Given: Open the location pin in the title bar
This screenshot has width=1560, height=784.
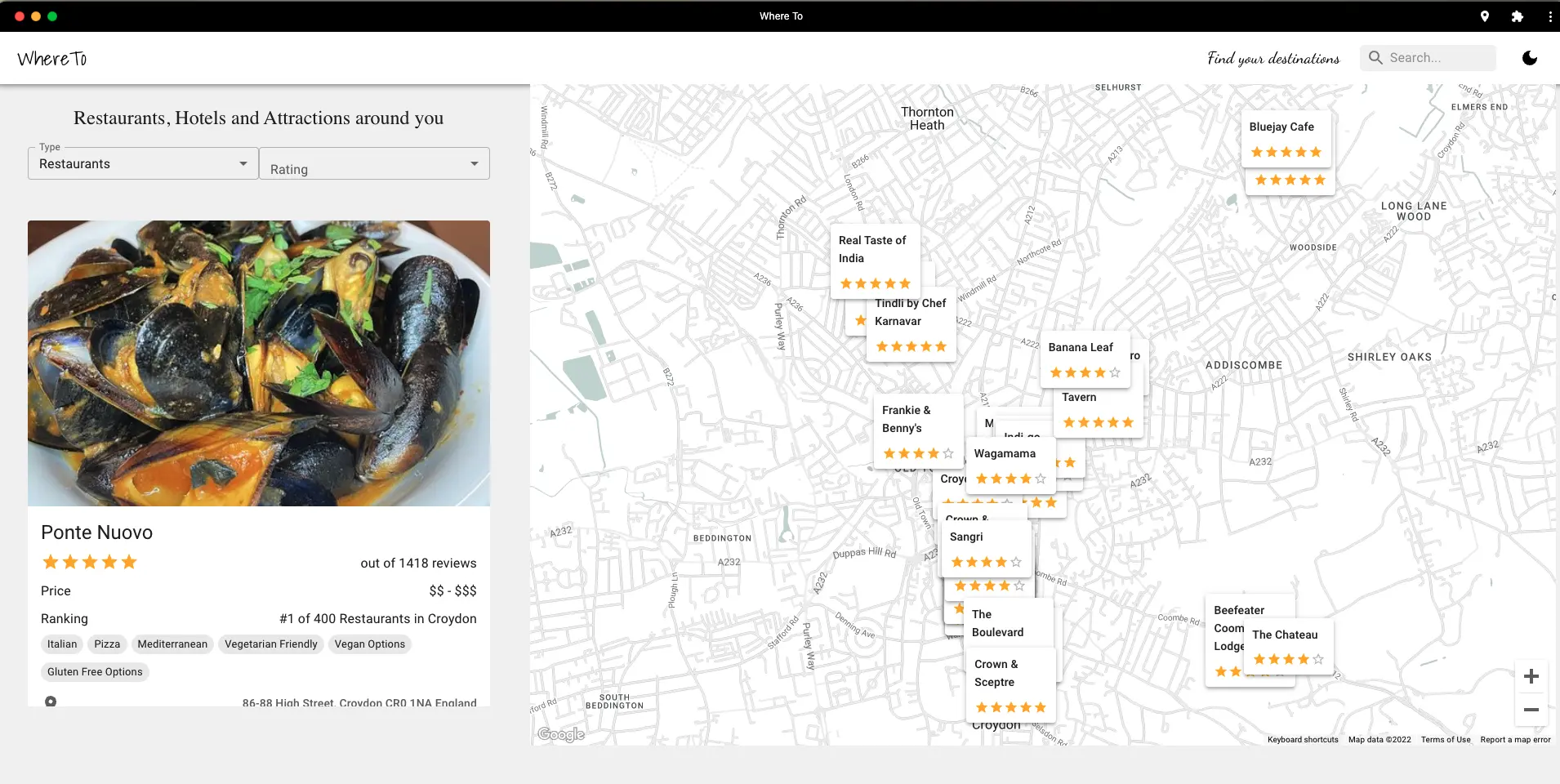Looking at the screenshot, I should (x=1485, y=16).
